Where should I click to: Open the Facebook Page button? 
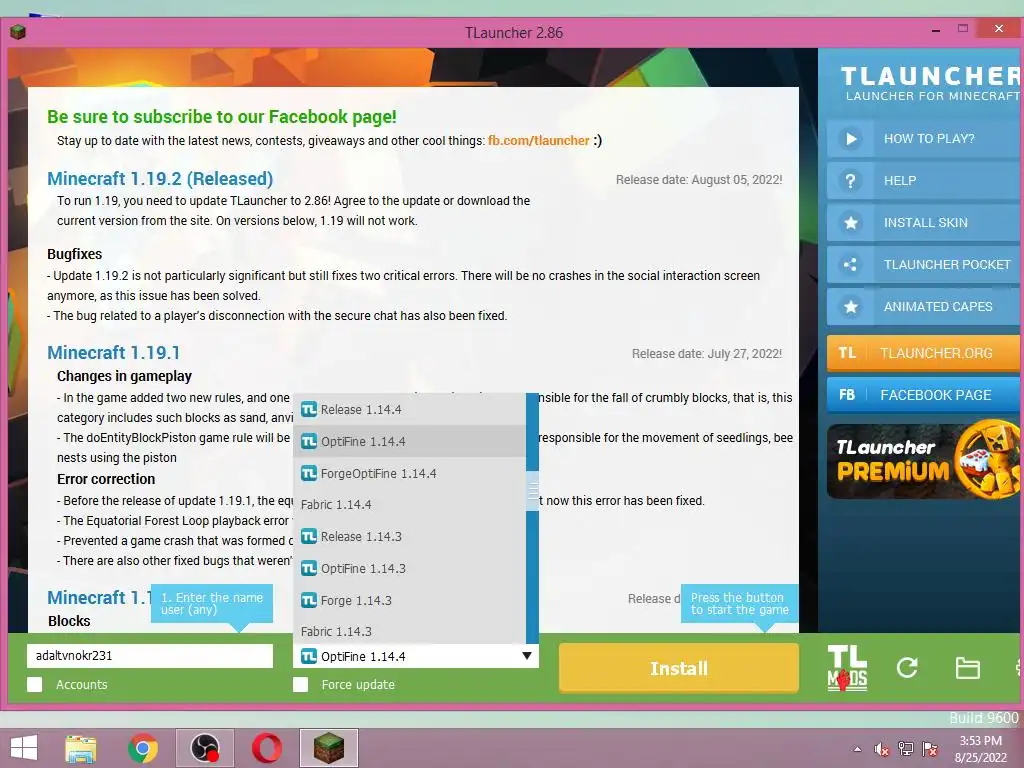point(924,395)
